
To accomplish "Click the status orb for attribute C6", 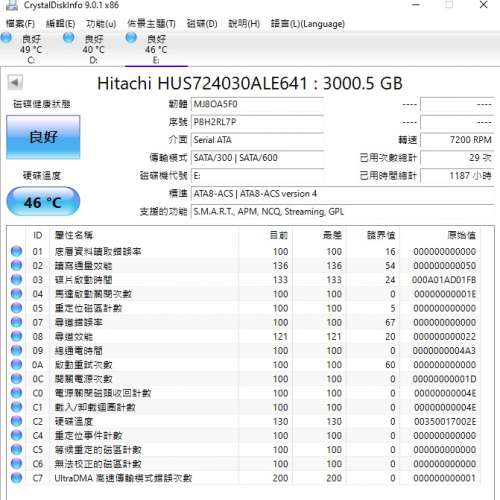I will [x=16, y=463].
